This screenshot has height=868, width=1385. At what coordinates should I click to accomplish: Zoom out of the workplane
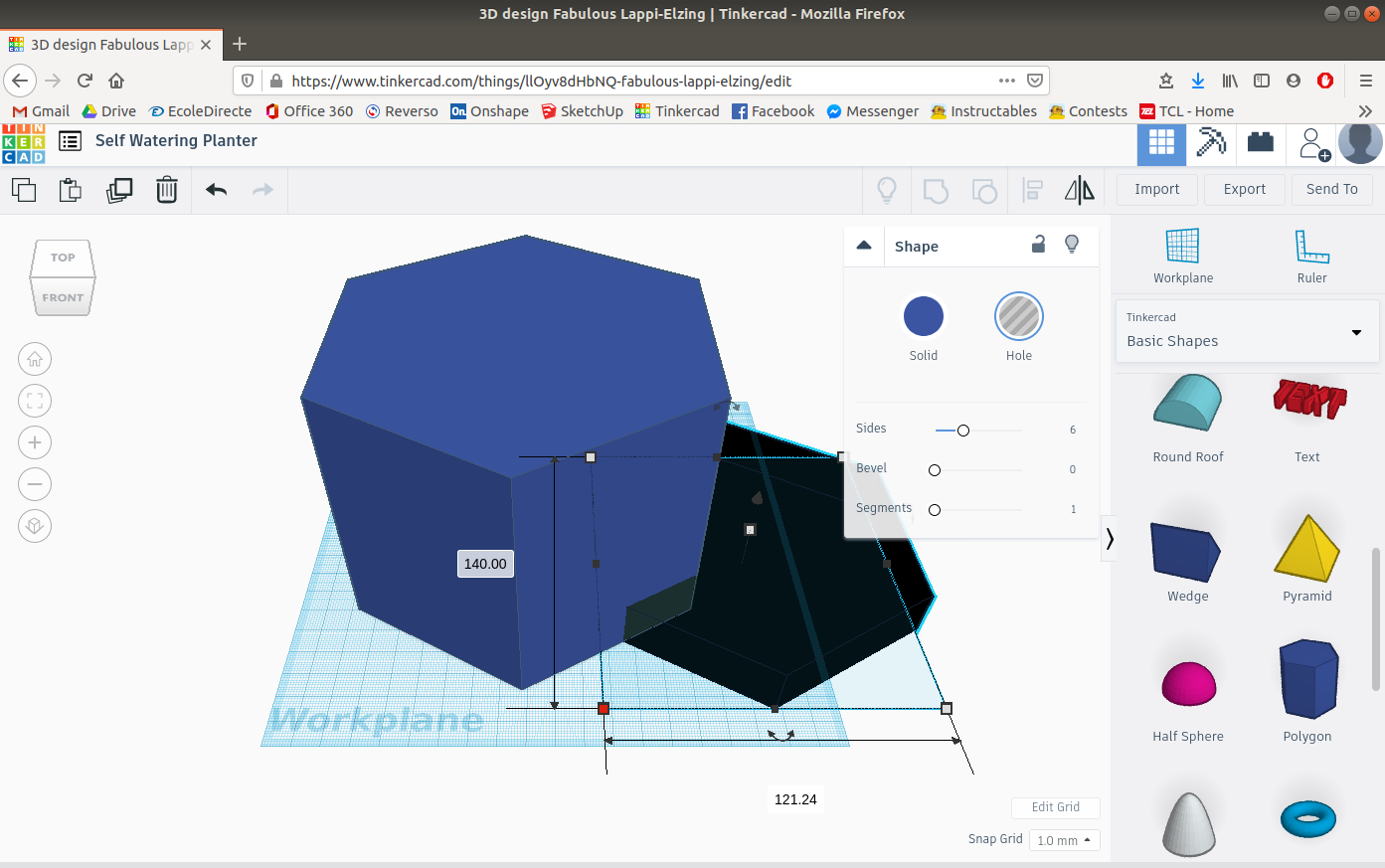(x=35, y=484)
